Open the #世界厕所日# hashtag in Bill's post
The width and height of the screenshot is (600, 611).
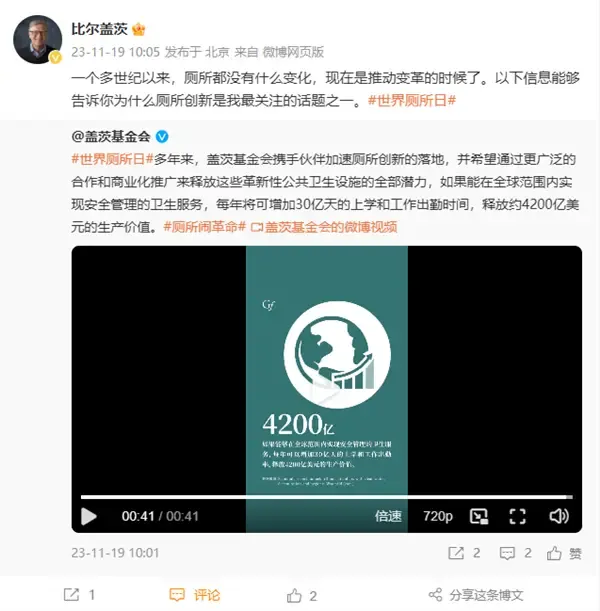click(412, 101)
